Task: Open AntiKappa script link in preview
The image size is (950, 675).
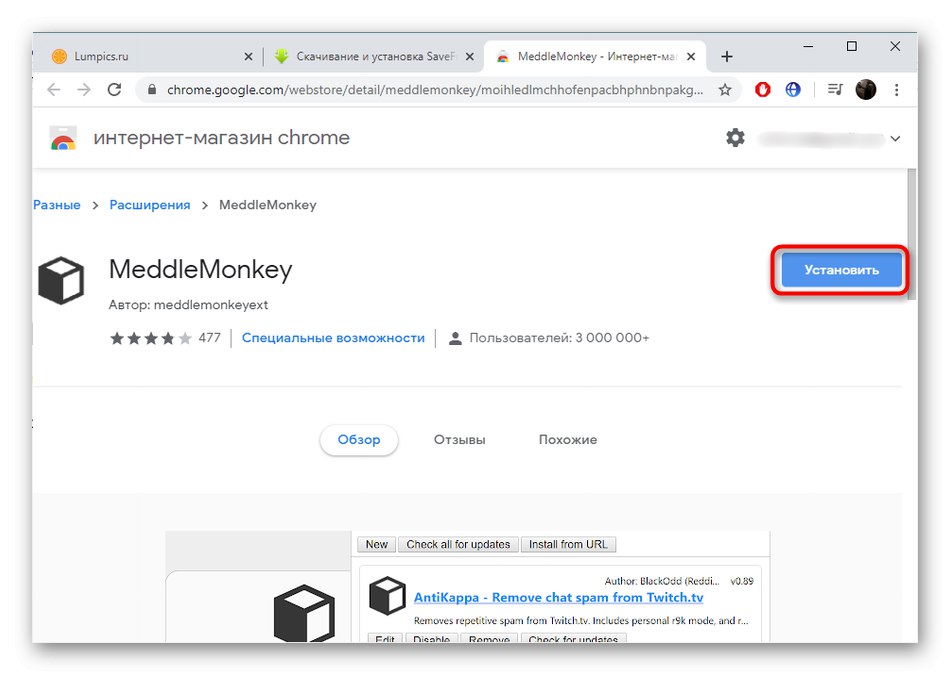Action: [x=558, y=597]
